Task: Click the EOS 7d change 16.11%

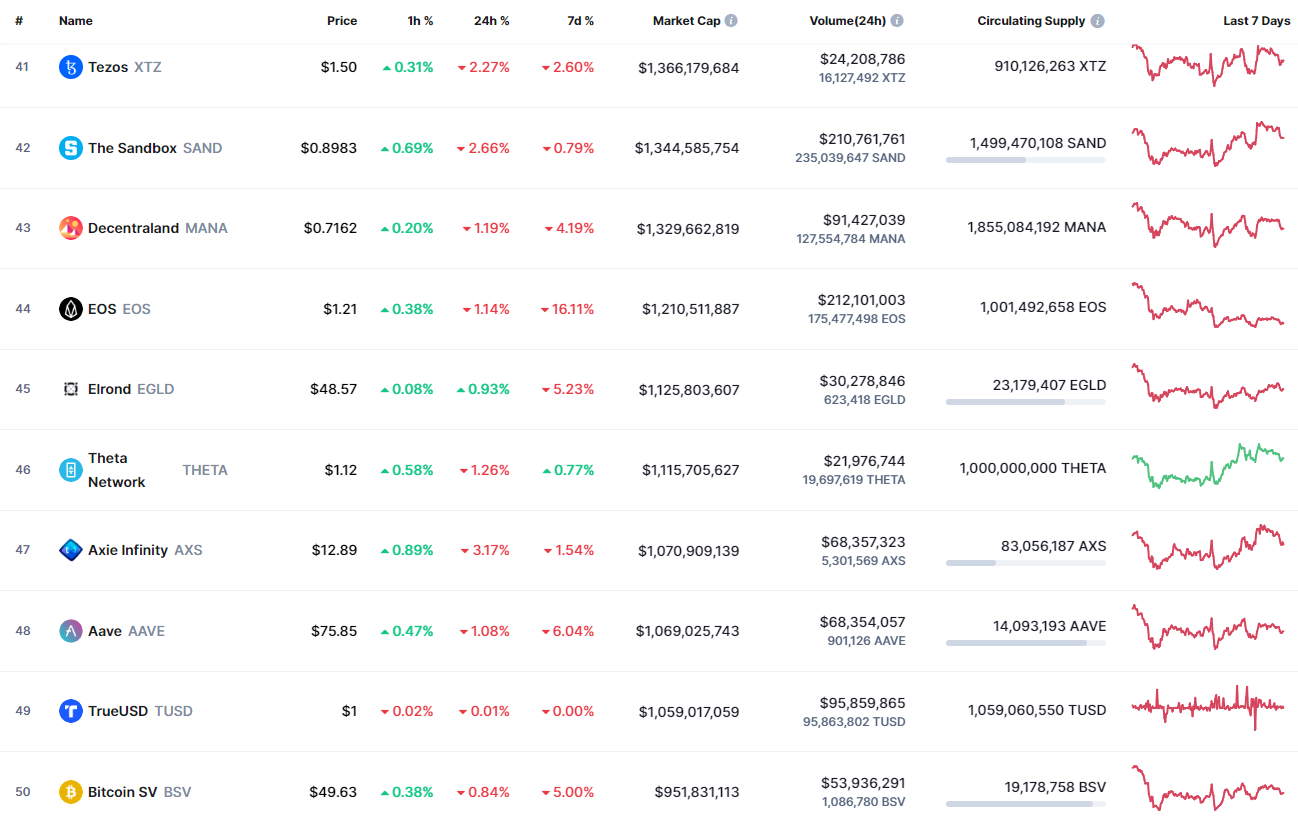Action: point(567,309)
